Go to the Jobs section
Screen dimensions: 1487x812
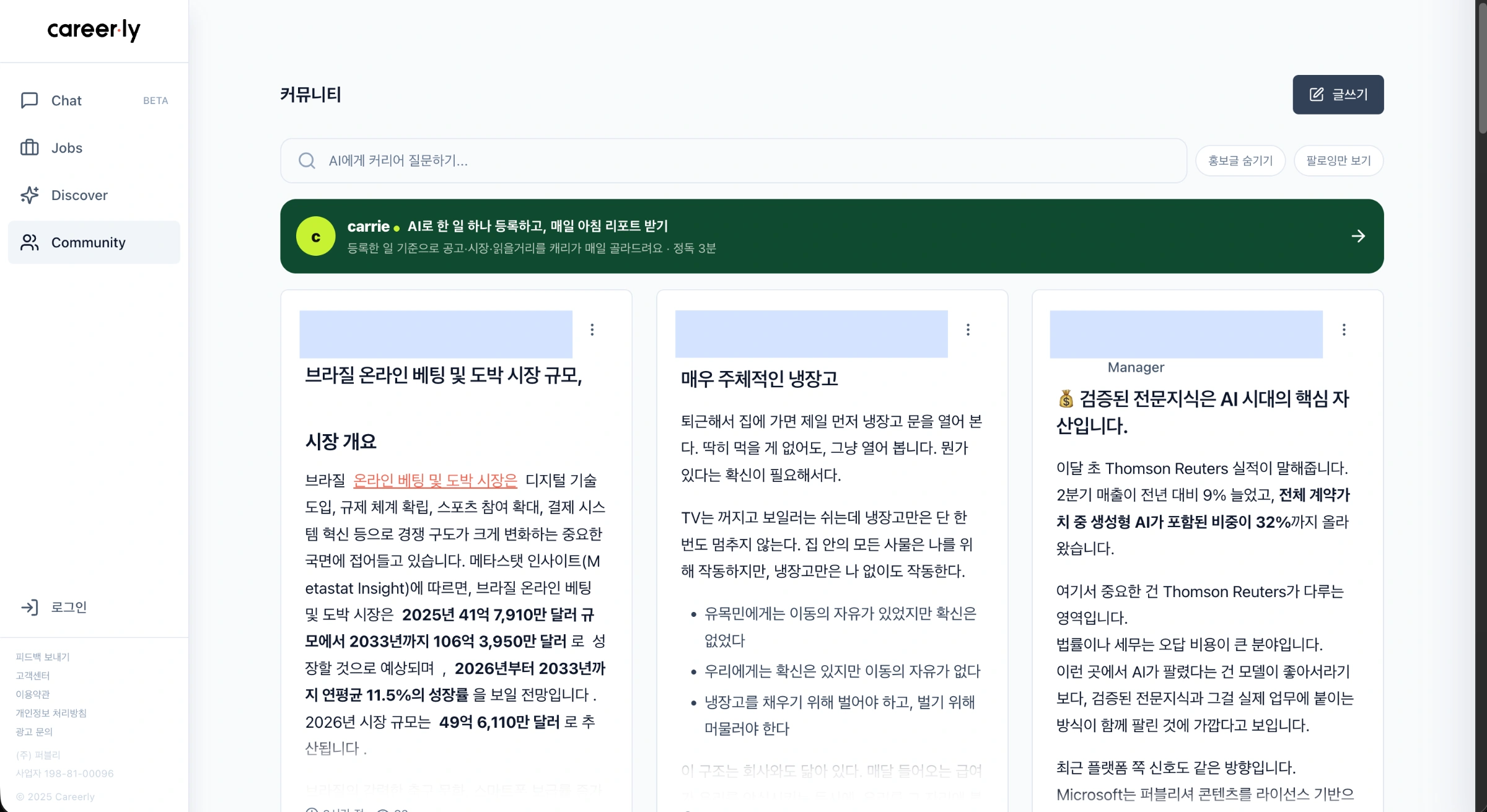point(94,147)
